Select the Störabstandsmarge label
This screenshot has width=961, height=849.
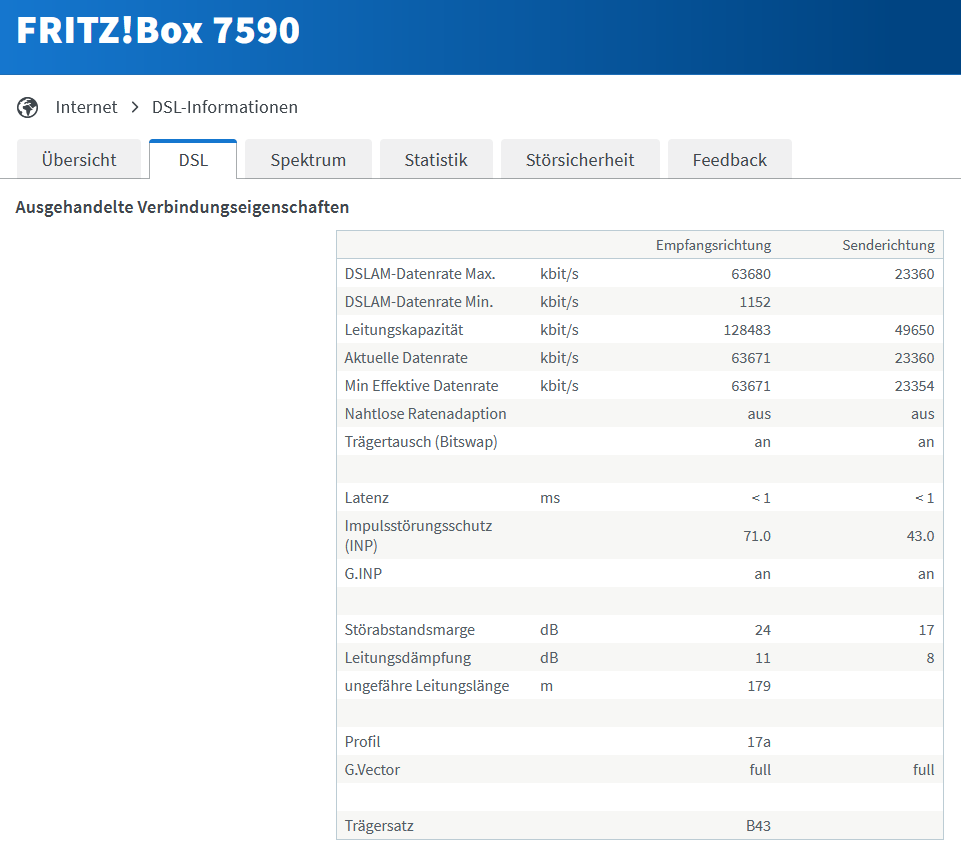coord(409,630)
